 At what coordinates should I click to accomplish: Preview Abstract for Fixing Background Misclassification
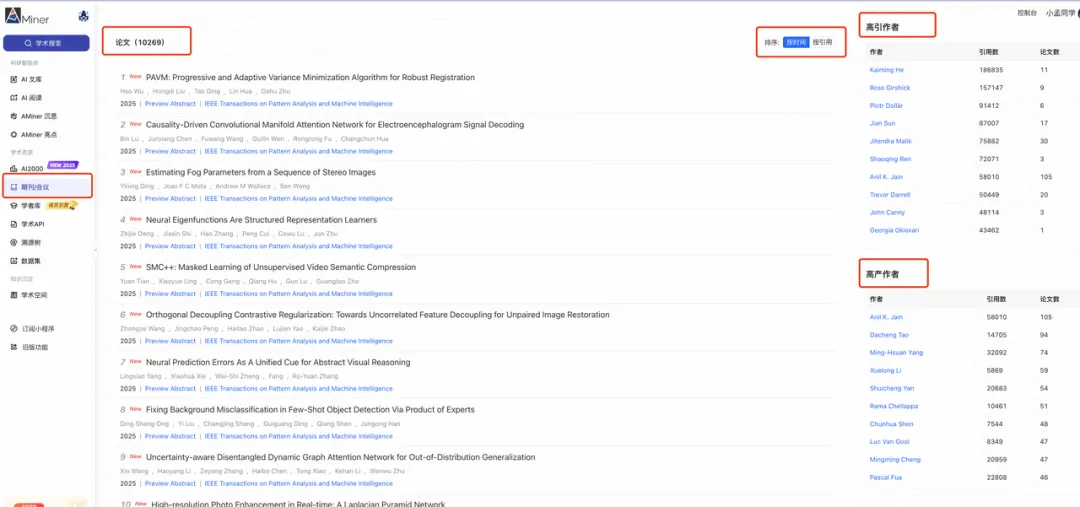pyautogui.click(x=170, y=437)
